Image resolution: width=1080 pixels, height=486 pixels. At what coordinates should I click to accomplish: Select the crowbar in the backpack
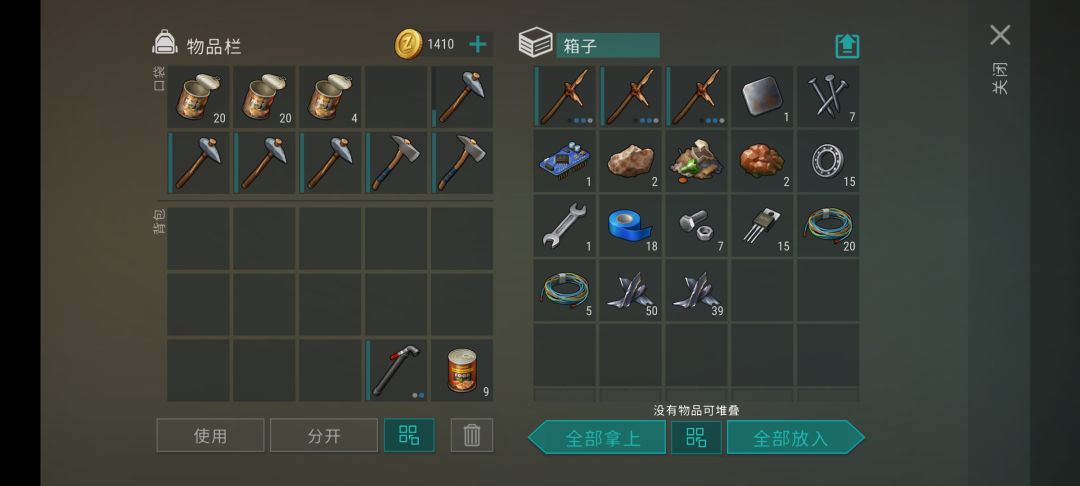[396, 370]
